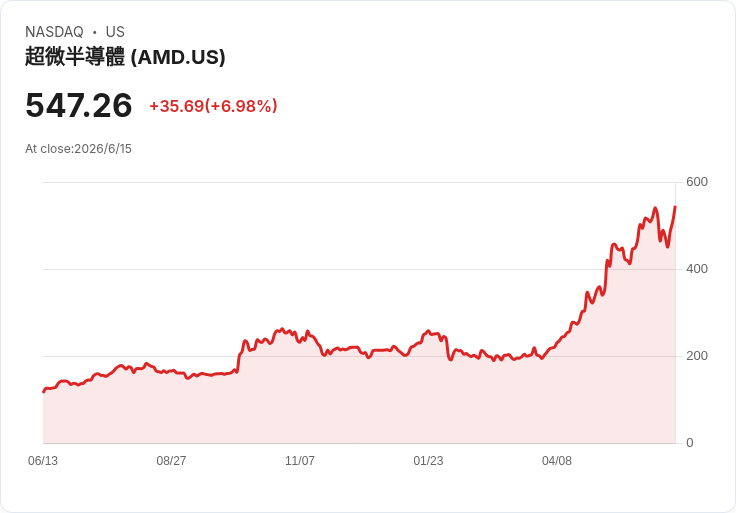
Task: Click the 04/08 date axis label
Action: [x=557, y=460]
